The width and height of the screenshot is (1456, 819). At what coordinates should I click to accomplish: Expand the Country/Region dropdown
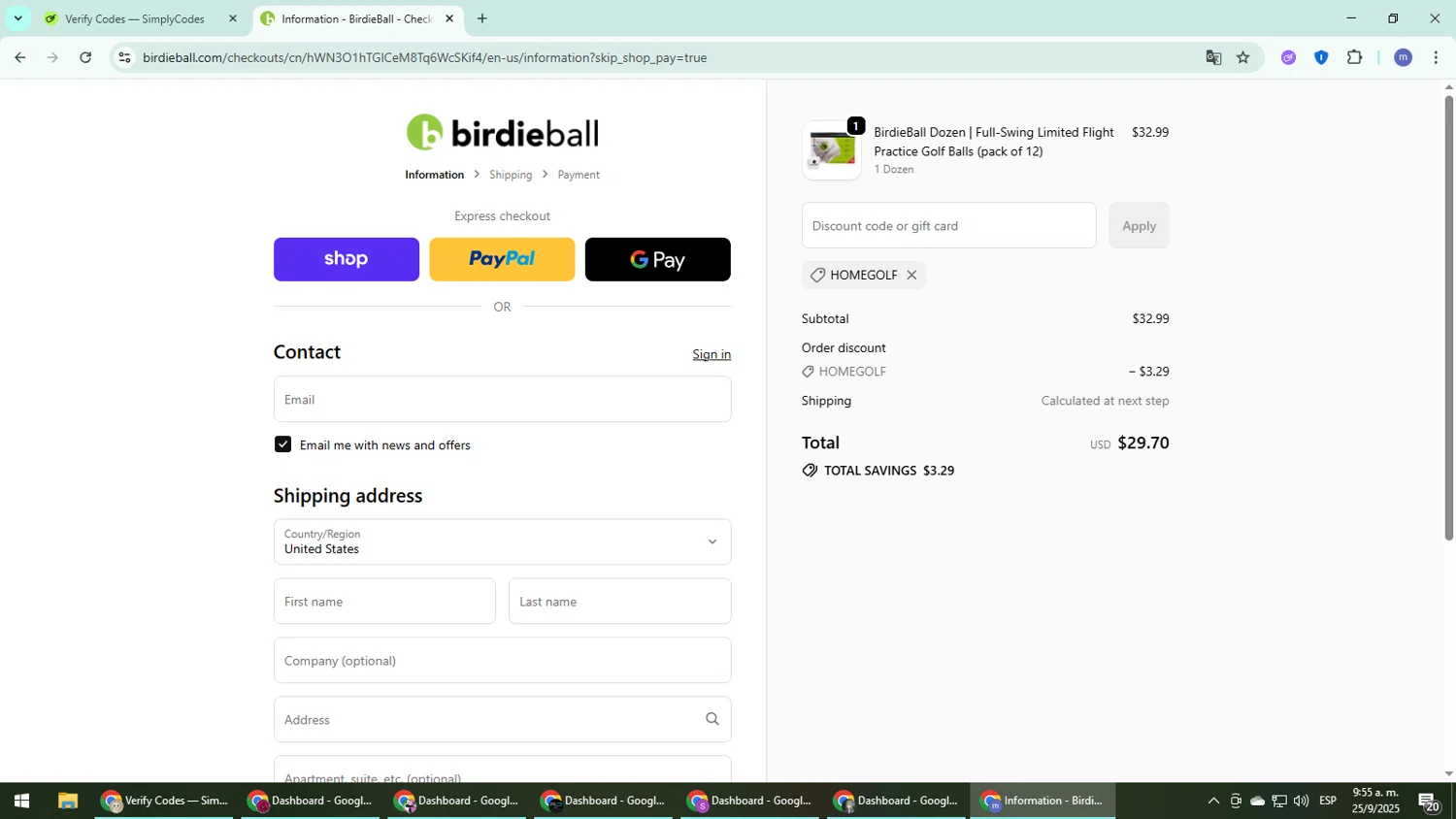click(x=502, y=541)
